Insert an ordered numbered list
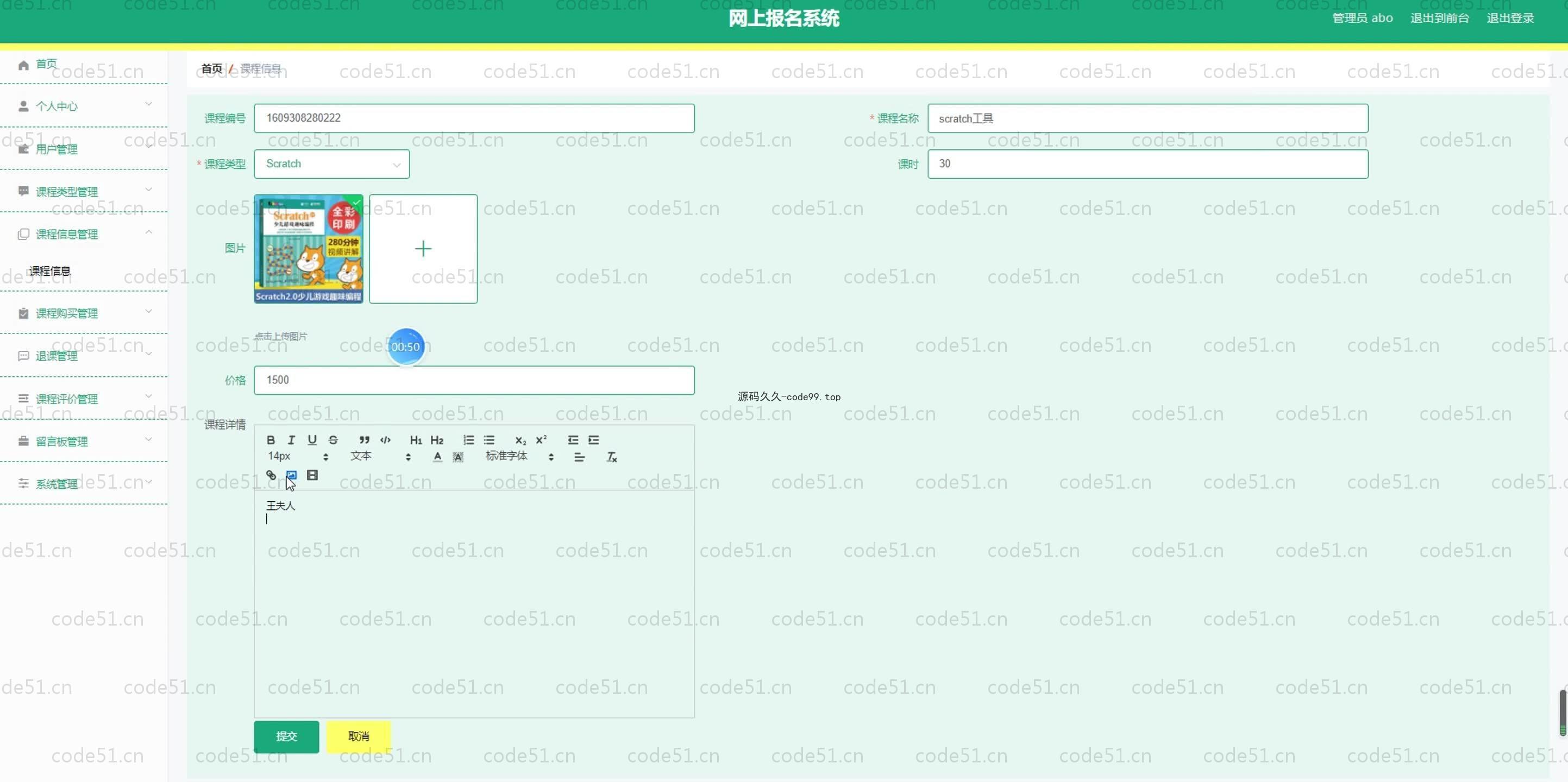The width and height of the screenshot is (1568, 782). click(x=468, y=440)
